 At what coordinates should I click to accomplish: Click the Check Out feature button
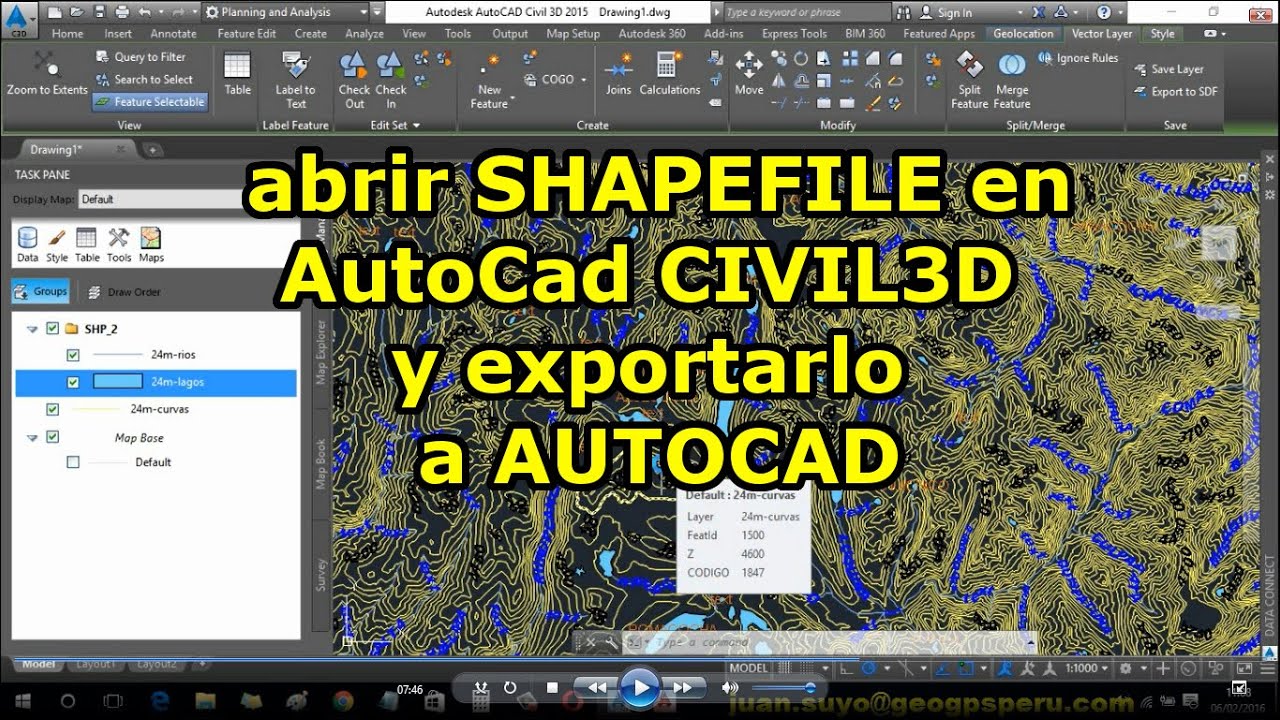[354, 80]
